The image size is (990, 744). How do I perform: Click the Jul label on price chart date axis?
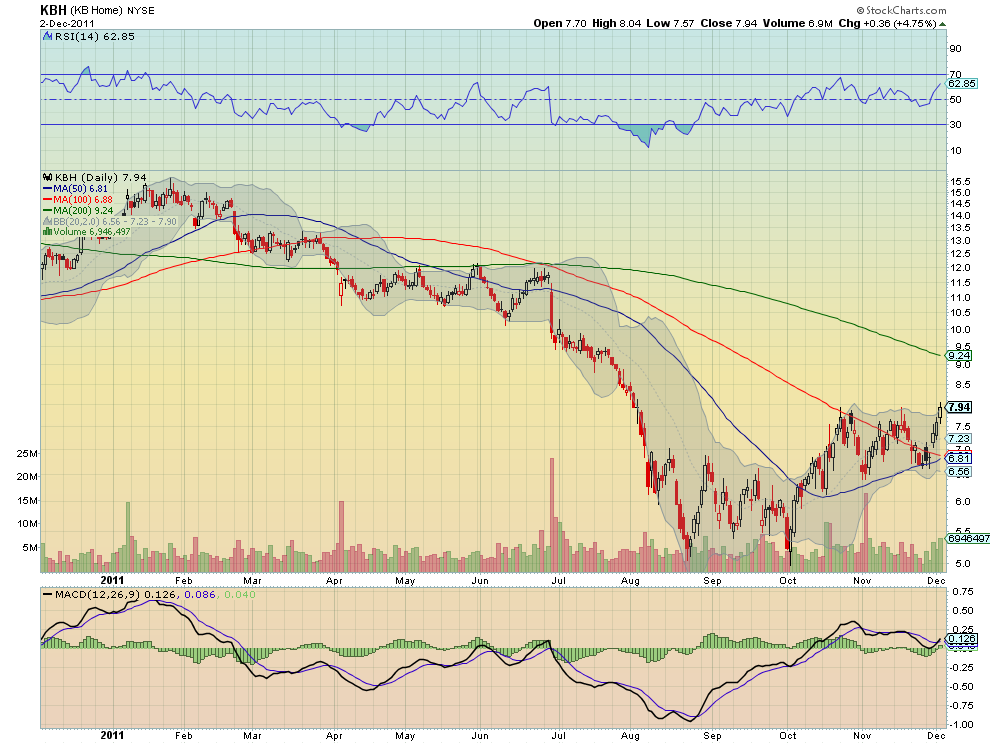558,580
